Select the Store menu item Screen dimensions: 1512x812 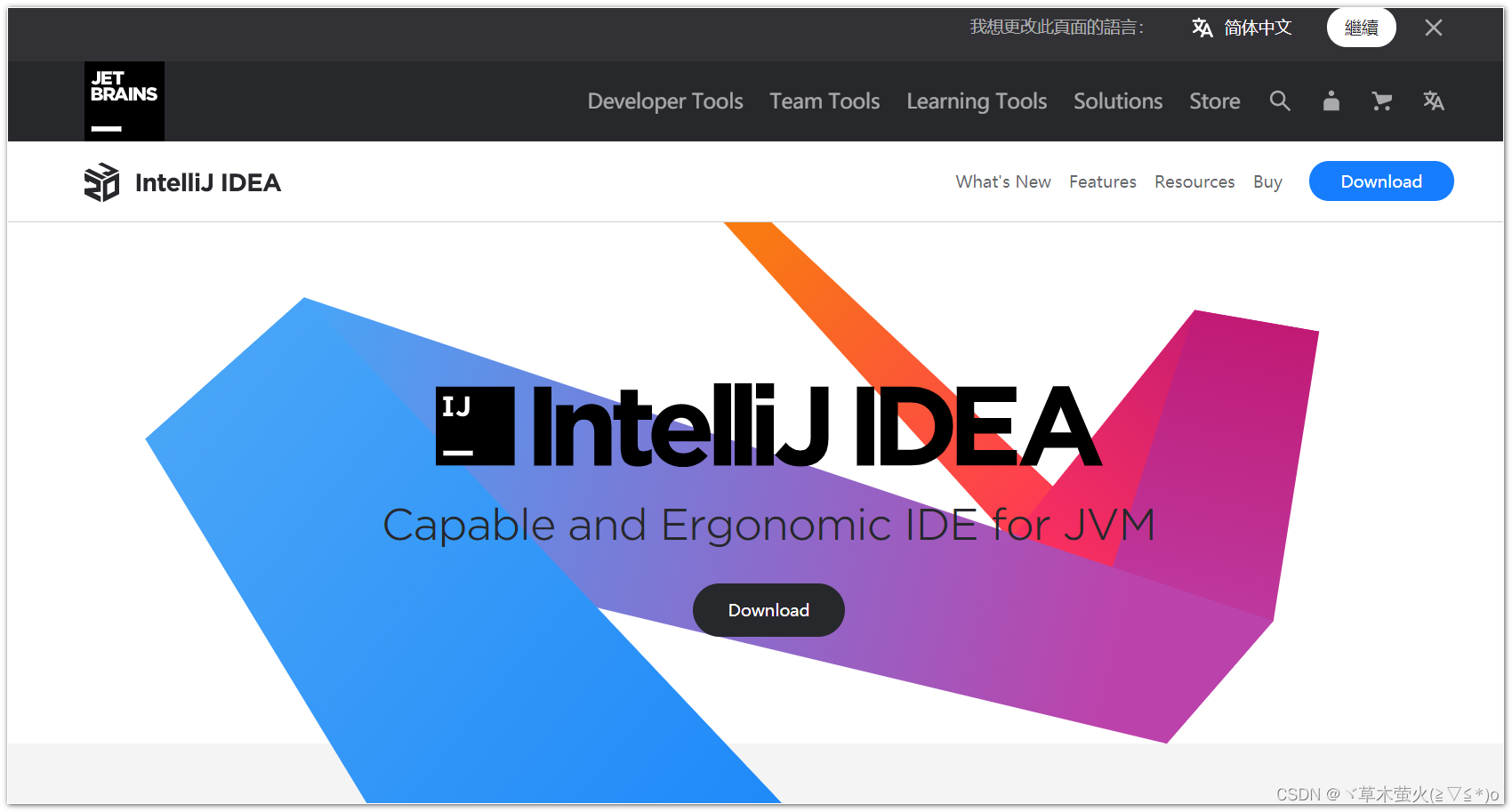pos(1214,100)
